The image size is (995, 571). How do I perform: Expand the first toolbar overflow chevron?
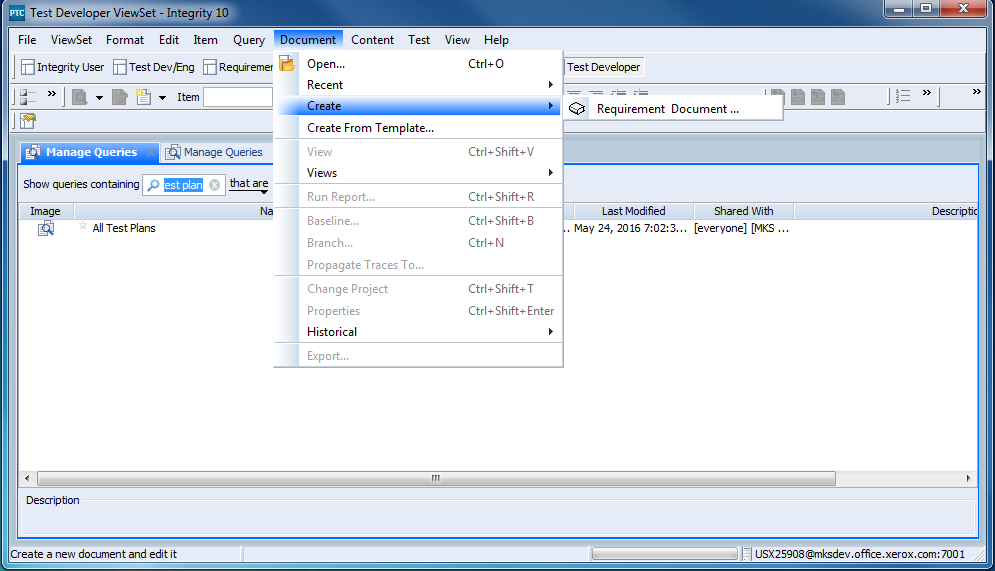52,94
